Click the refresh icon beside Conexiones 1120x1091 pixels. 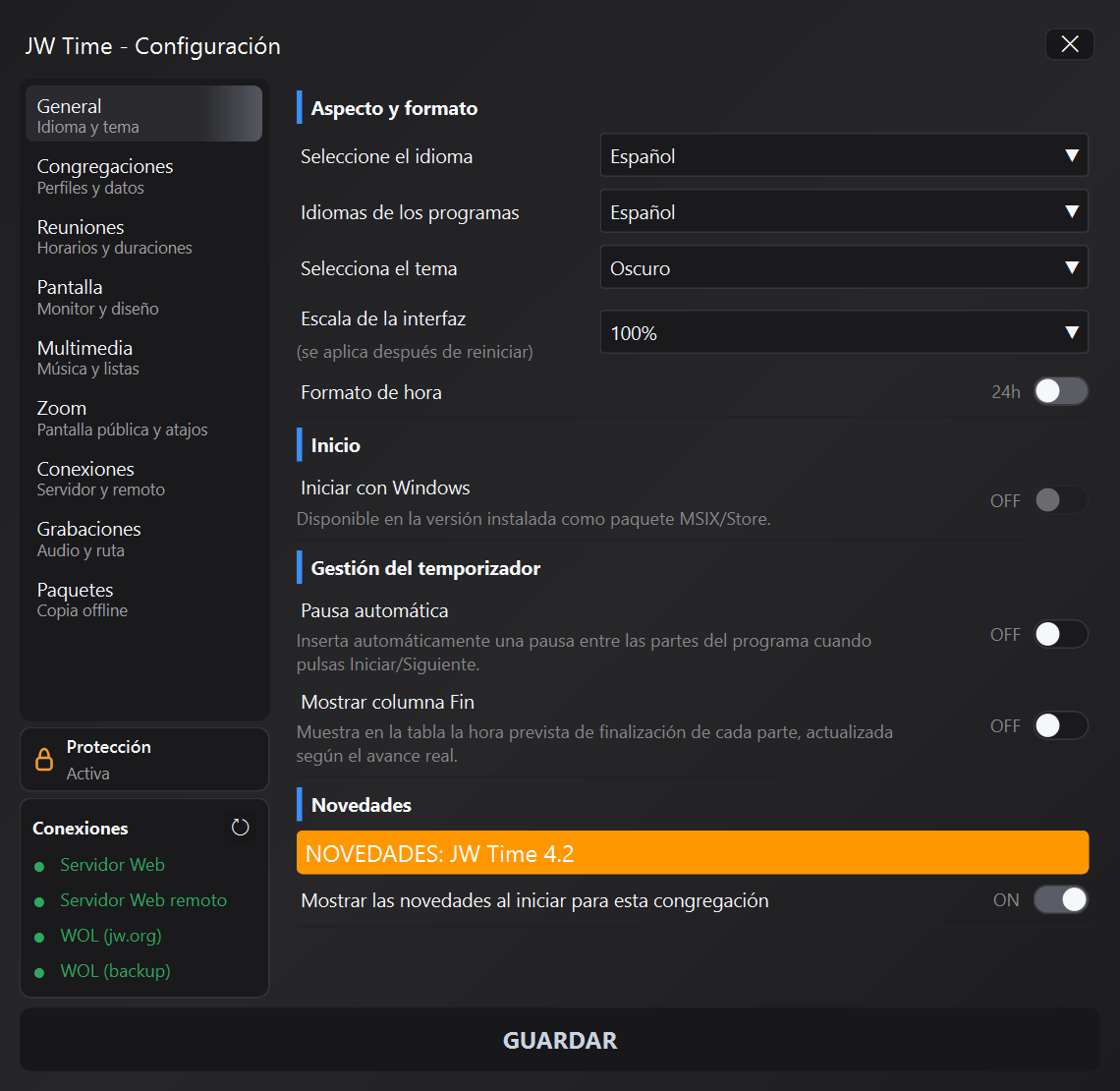point(240,828)
